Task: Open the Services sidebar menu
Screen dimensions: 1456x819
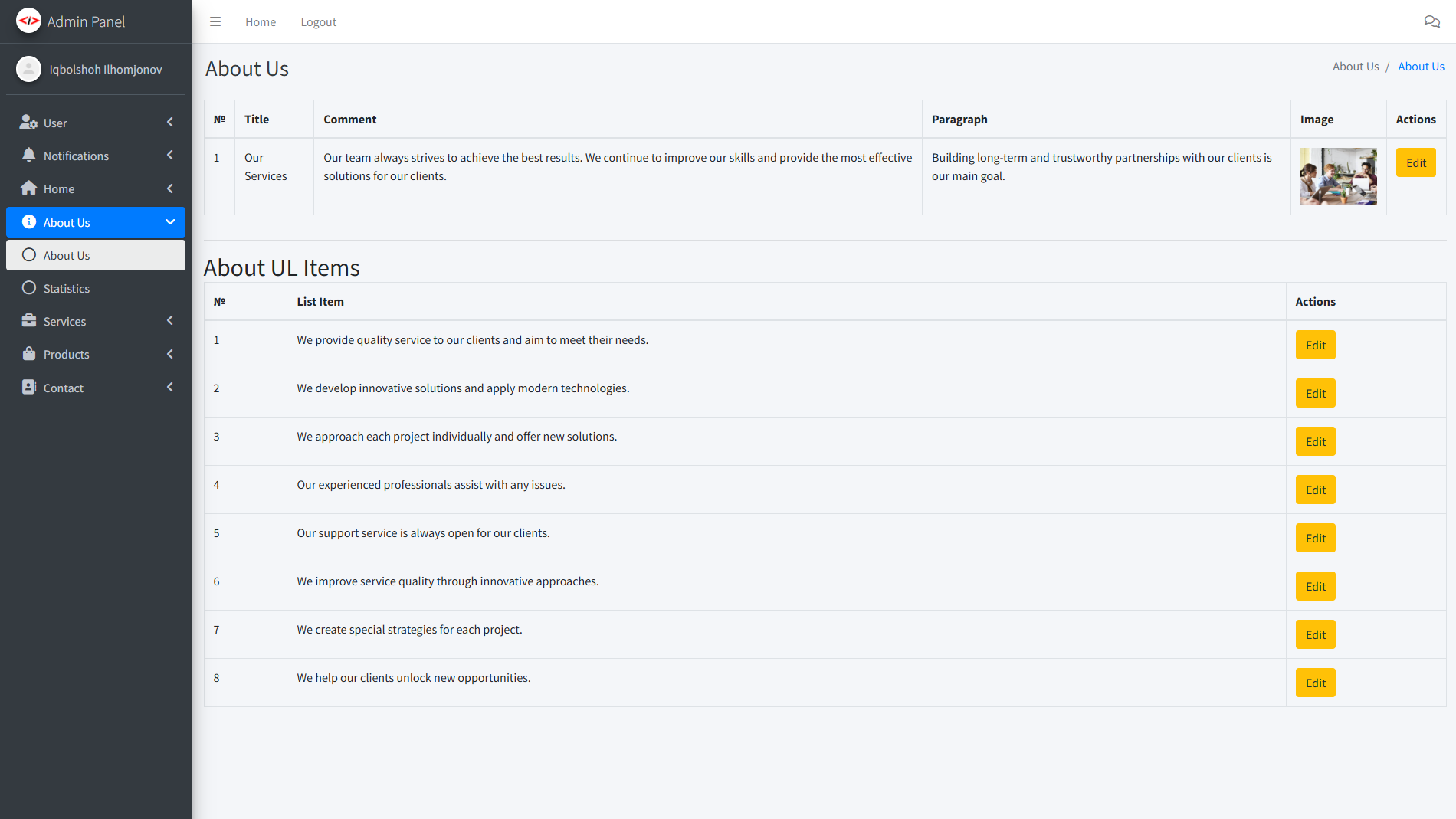Action: click(96, 321)
